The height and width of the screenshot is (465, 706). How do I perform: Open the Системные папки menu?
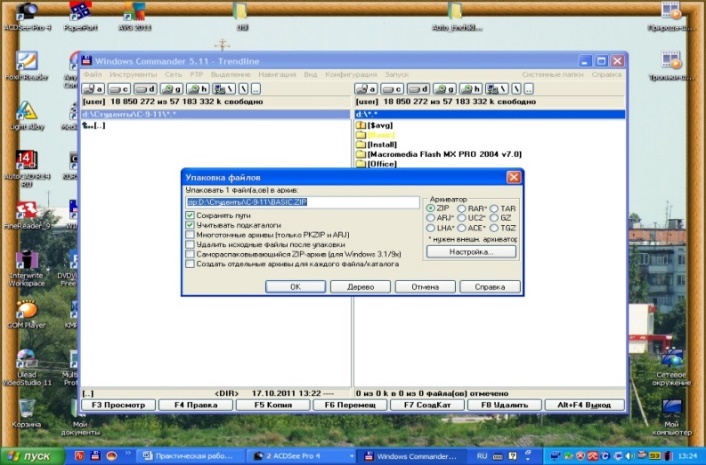553,74
